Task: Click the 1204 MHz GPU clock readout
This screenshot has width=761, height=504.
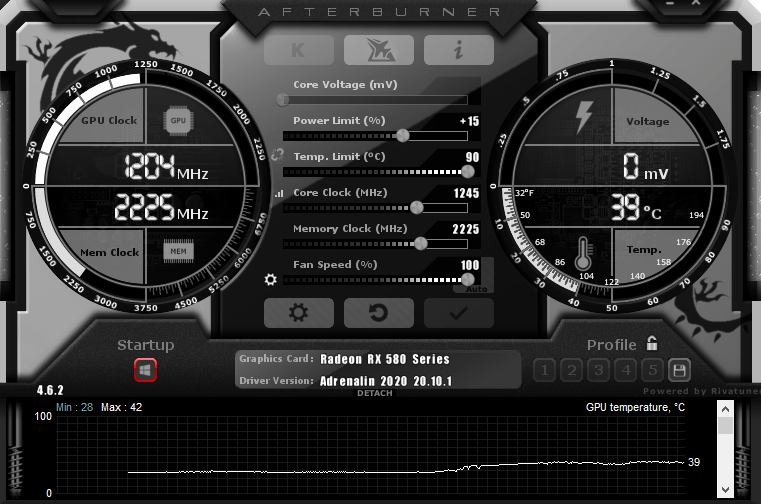Action: tap(166, 167)
